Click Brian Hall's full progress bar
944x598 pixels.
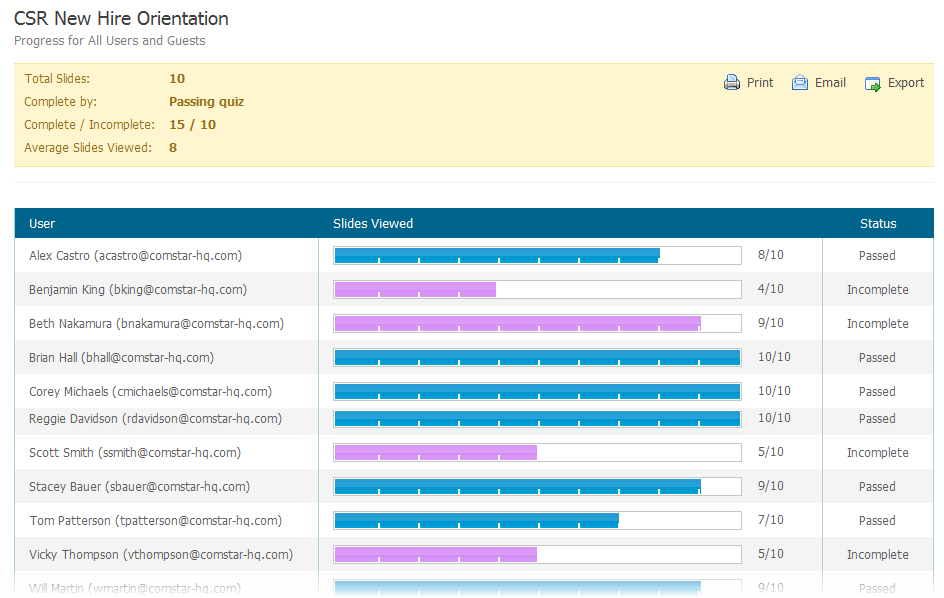point(537,358)
